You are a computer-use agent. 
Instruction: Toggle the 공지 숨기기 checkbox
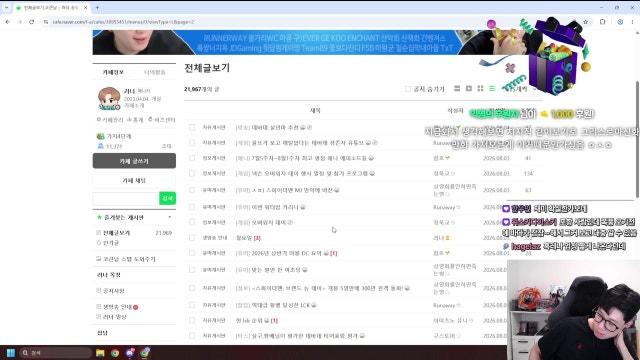point(408,89)
